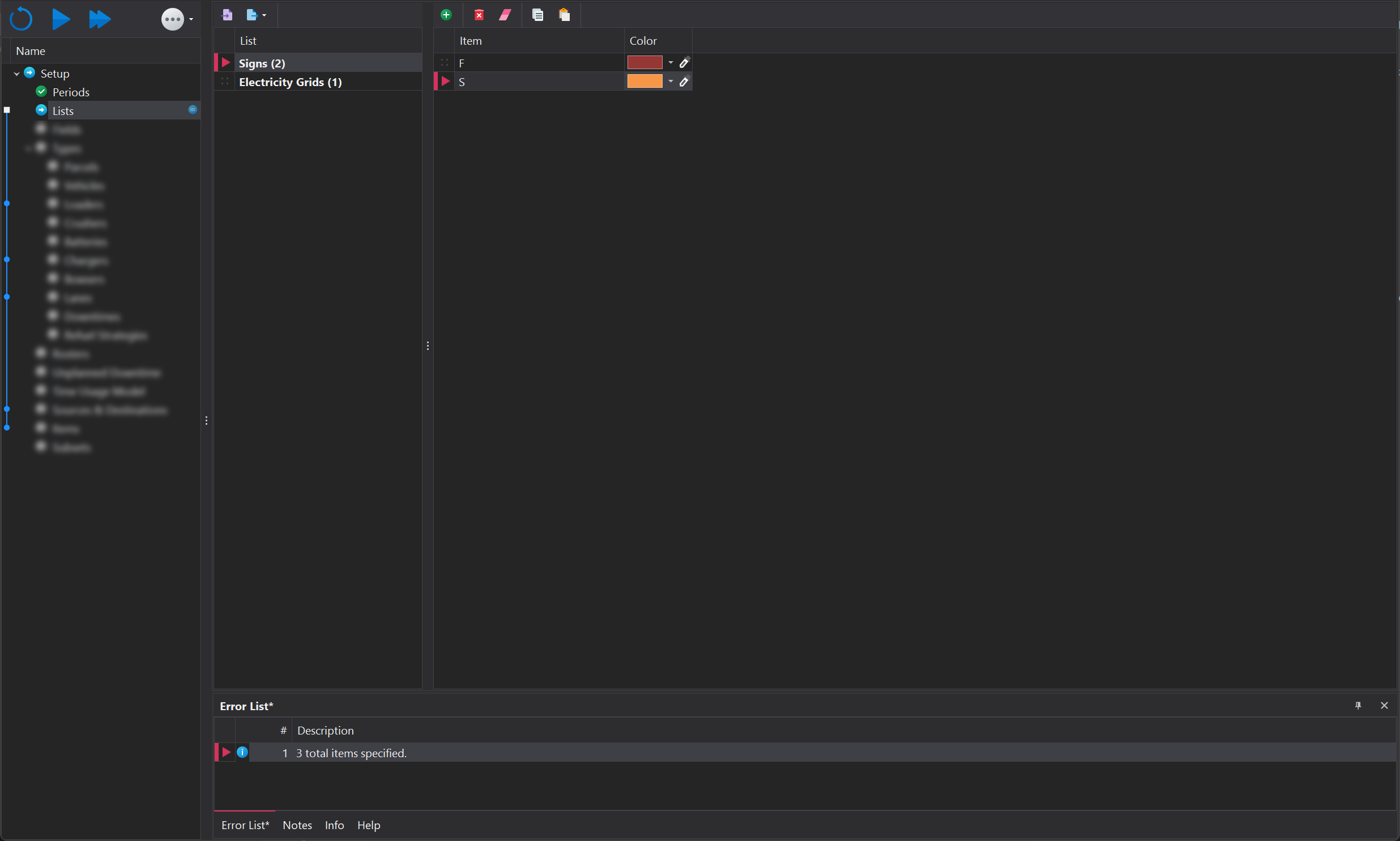Open the blue export list dropdown
Viewport: 1400px width, 841px height.
(256, 15)
